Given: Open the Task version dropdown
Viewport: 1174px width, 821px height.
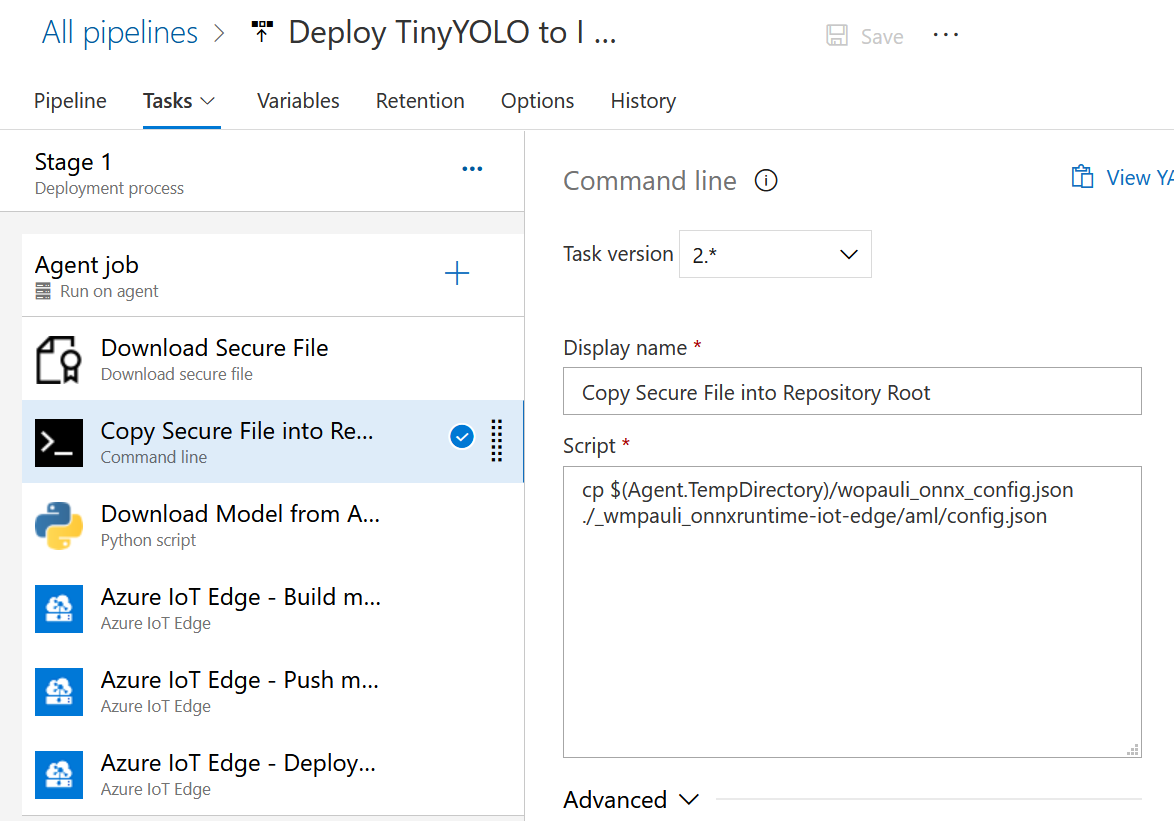Looking at the screenshot, I should (x=775, y=255).
